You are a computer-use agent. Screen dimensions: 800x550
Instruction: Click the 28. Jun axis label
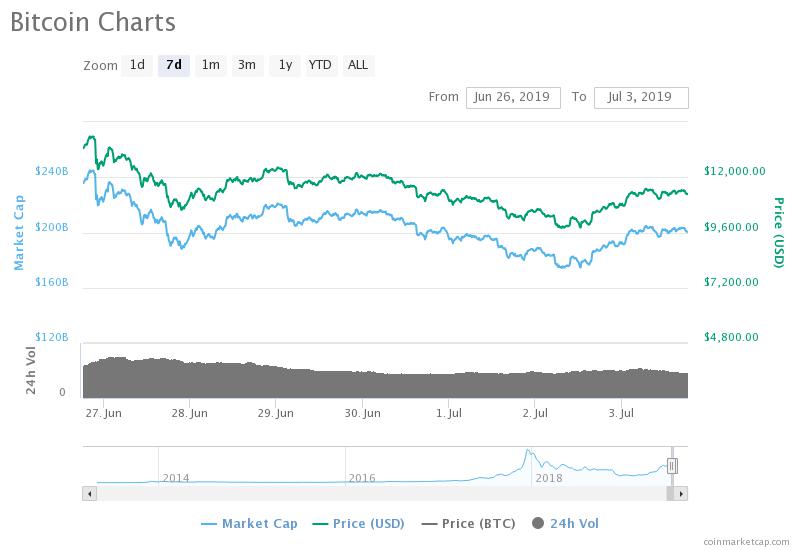[x=190, y=413]
